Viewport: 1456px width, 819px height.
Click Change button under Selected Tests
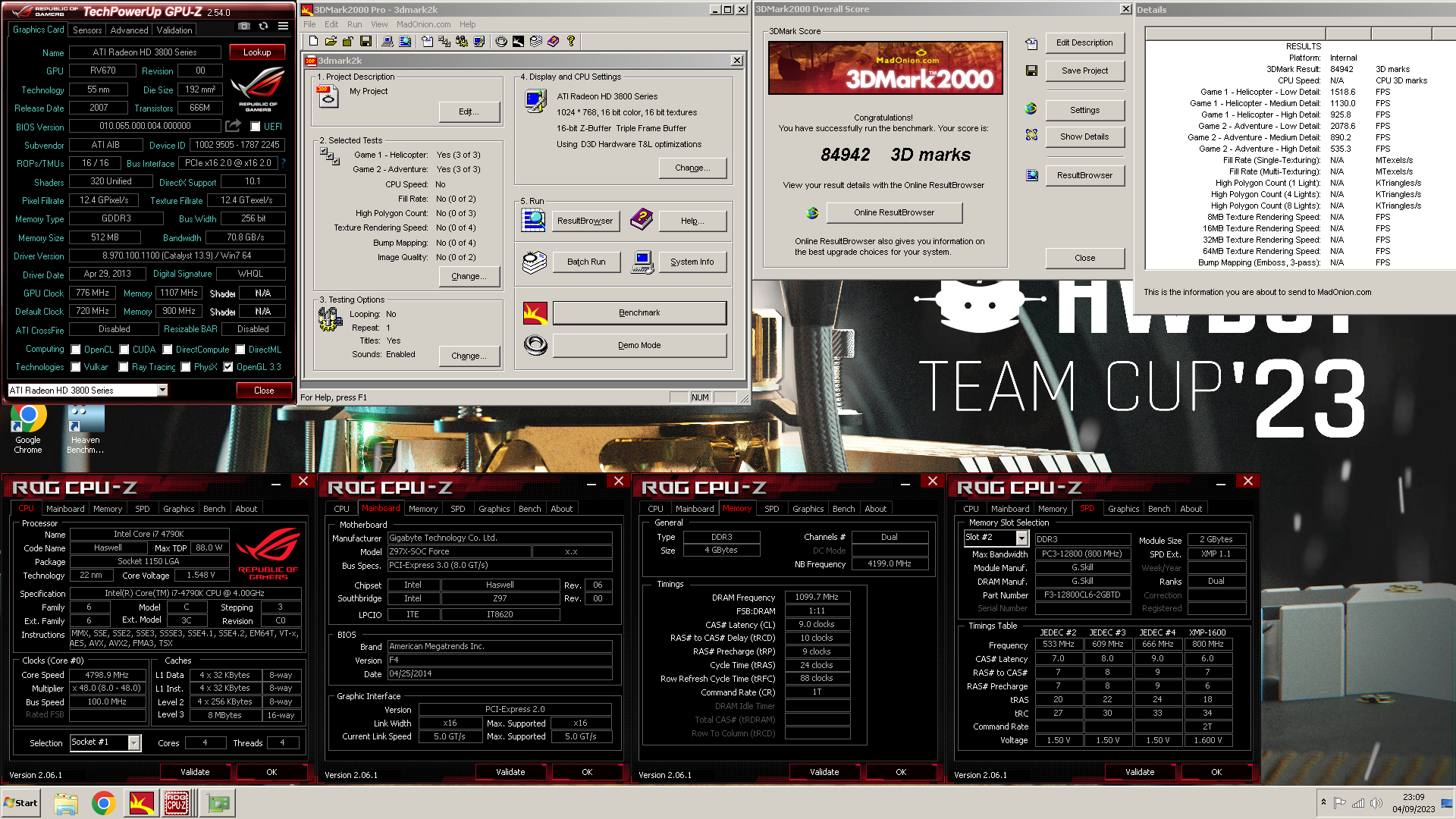point(469,276)
